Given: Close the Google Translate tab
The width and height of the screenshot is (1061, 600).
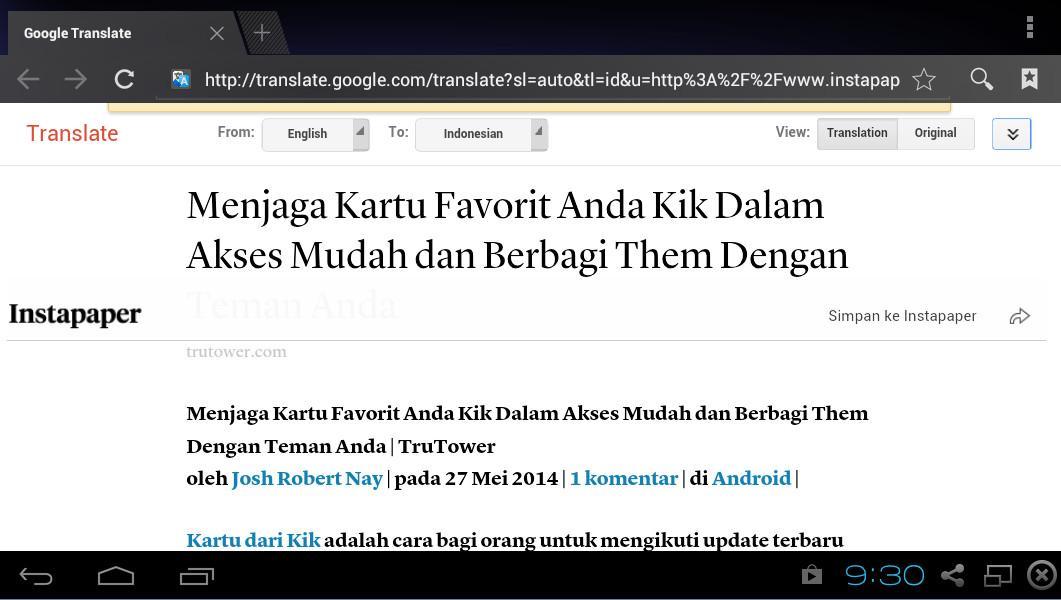Looking at the screenshot, I should (217, 33).
